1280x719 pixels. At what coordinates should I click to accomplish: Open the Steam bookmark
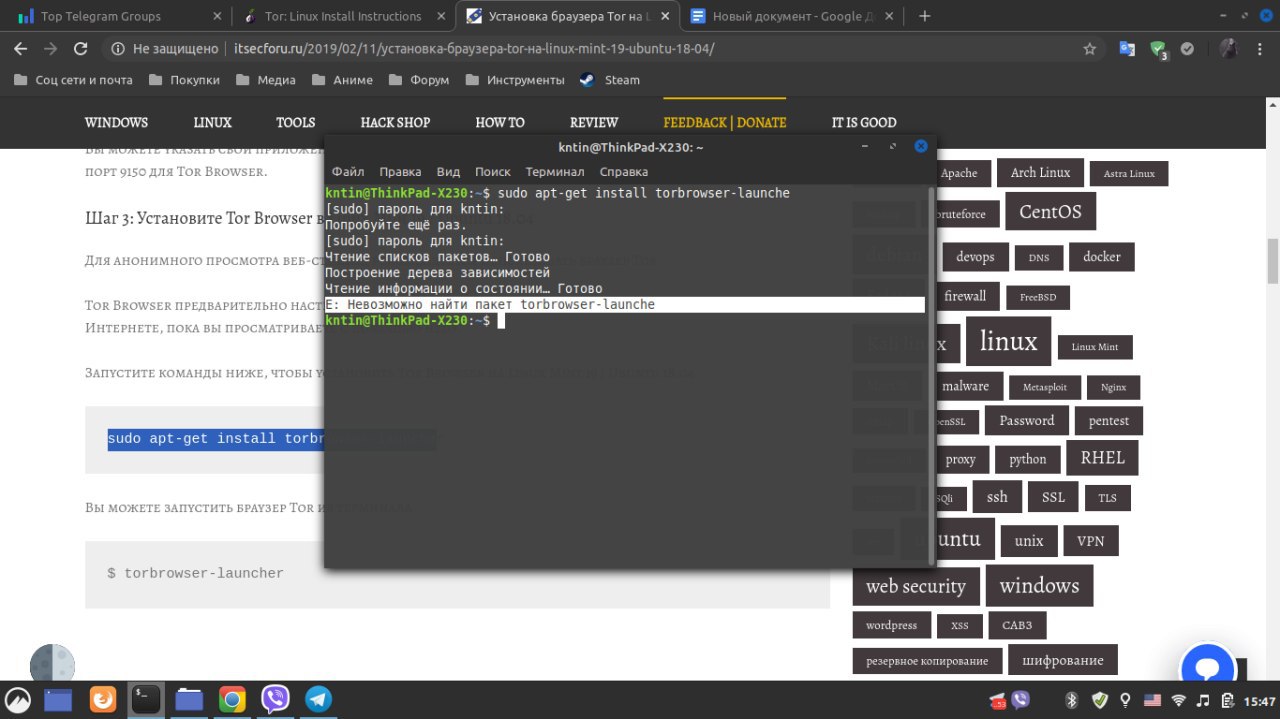(608, 80)
